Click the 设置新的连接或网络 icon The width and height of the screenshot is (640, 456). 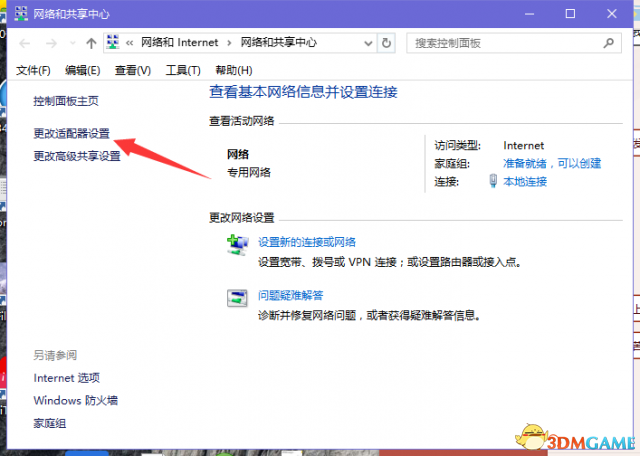pos(238,245)
